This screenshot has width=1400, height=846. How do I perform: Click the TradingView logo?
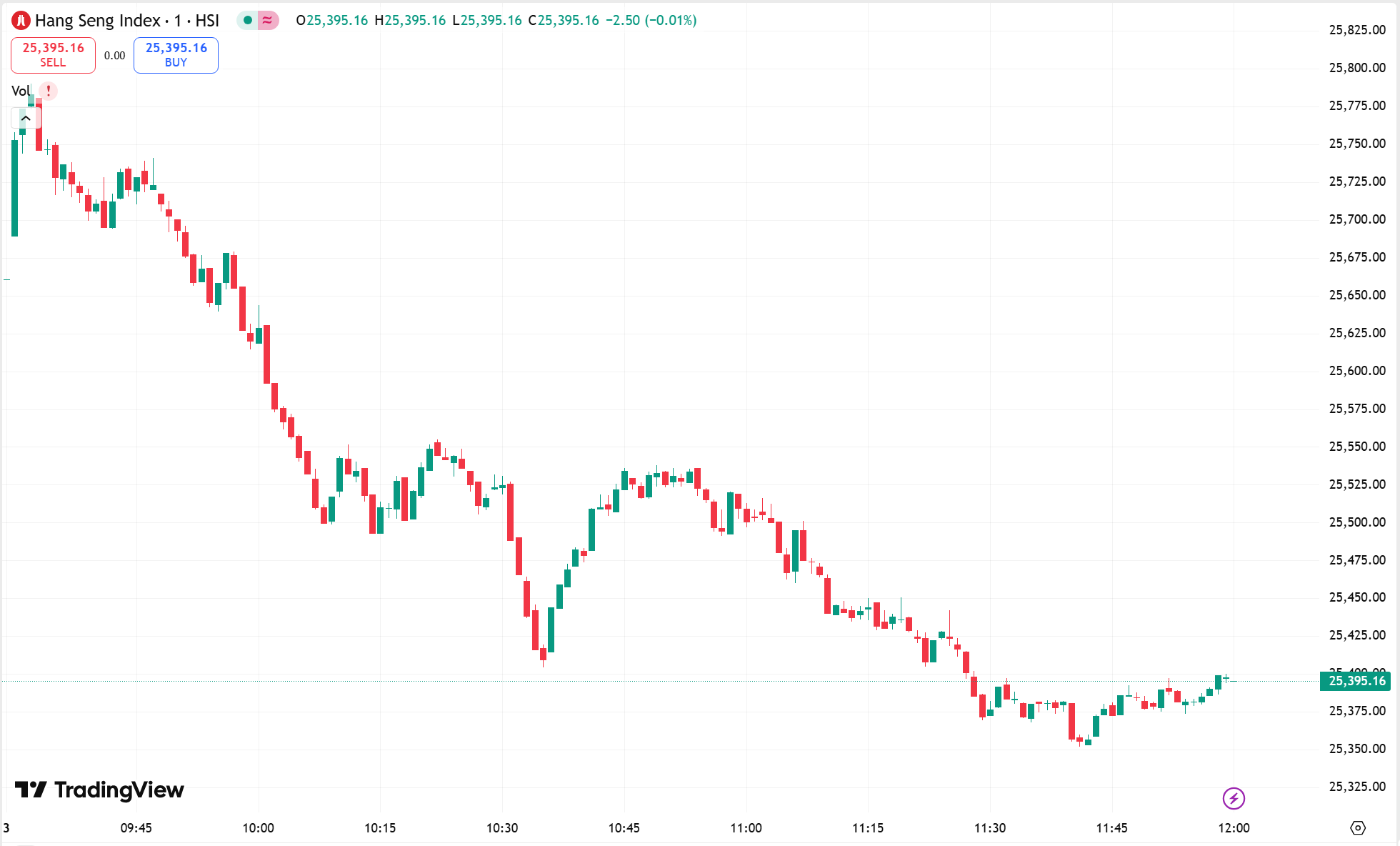99,790
